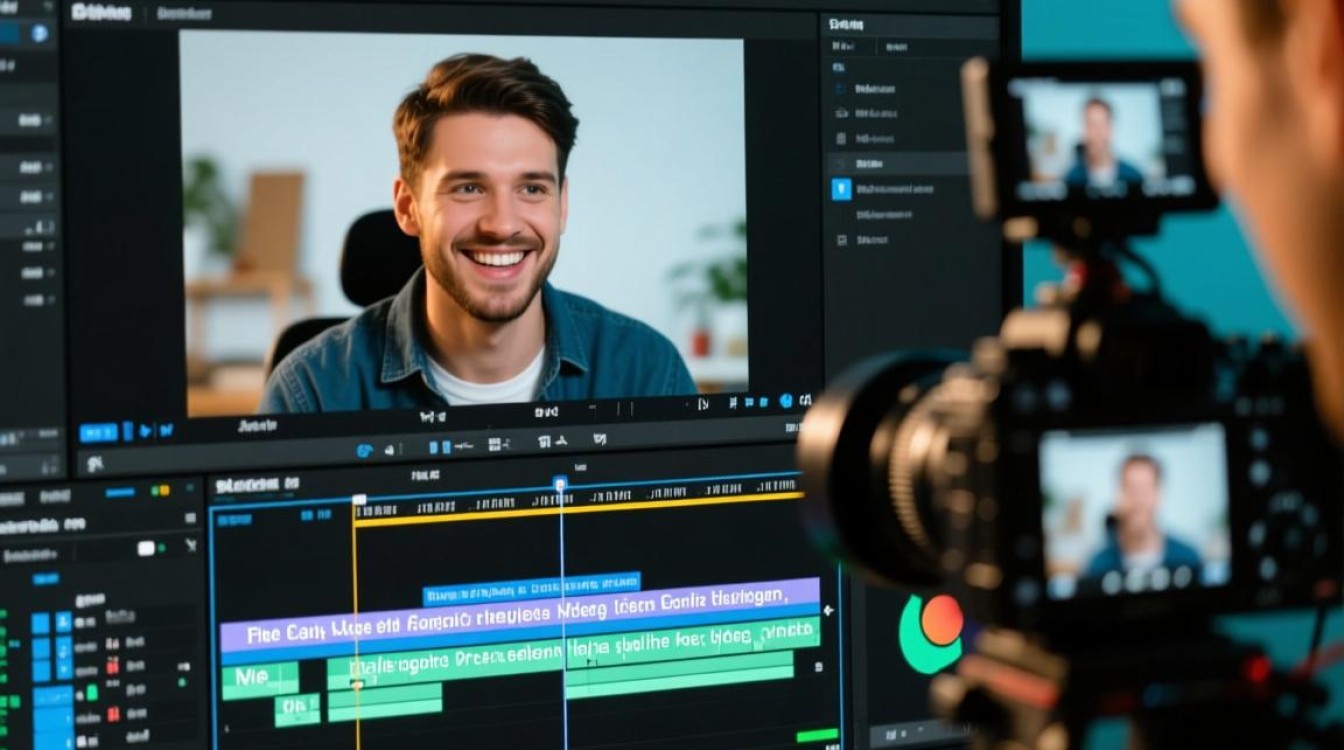Select the short green 'Mie' clip on the timeline
1344x750 pixels.
[259, 679]
